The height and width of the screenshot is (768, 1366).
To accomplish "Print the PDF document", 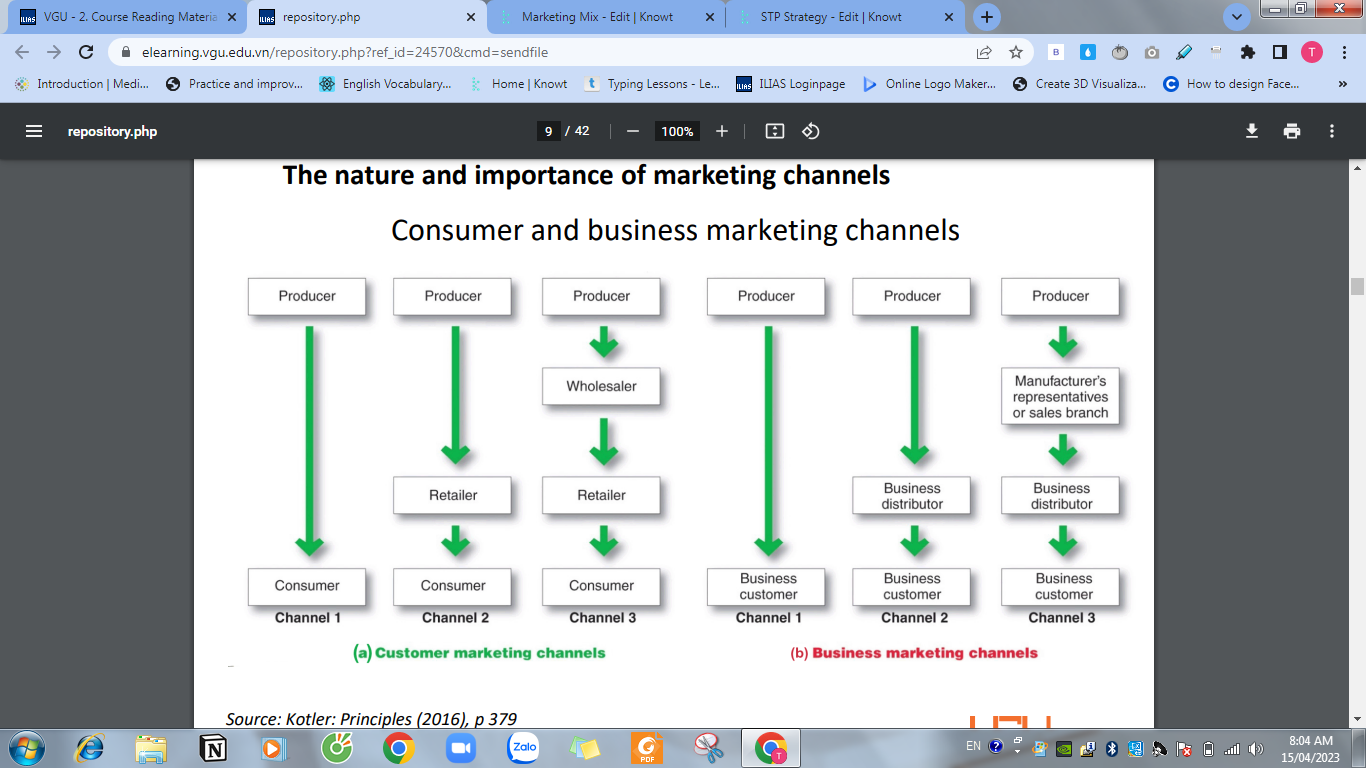I will point(1292,131).
